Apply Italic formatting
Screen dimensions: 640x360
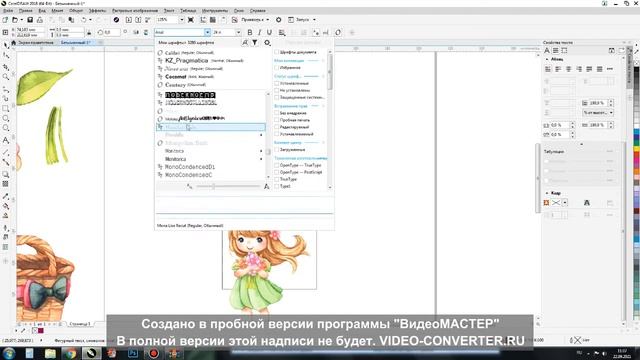point(259,32)
